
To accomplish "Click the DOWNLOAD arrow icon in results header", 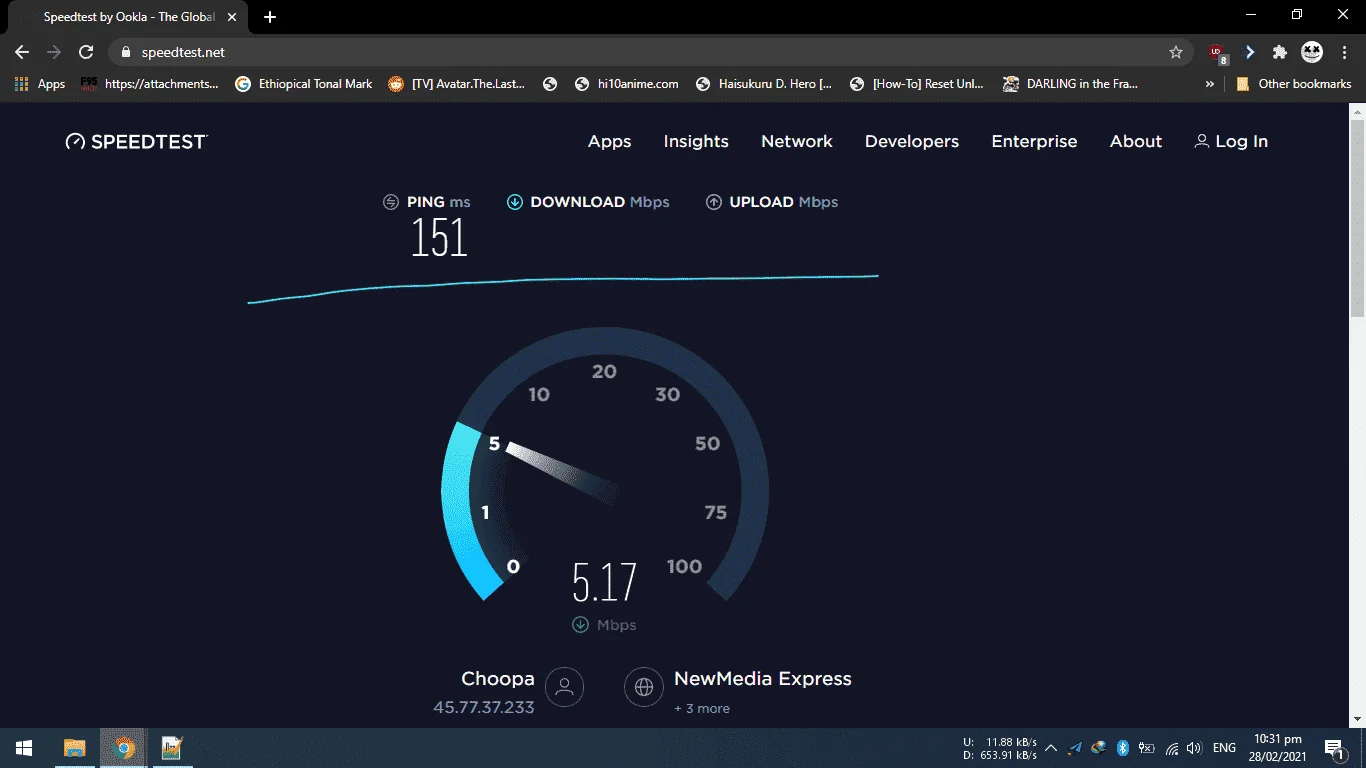I will (515, 202).
